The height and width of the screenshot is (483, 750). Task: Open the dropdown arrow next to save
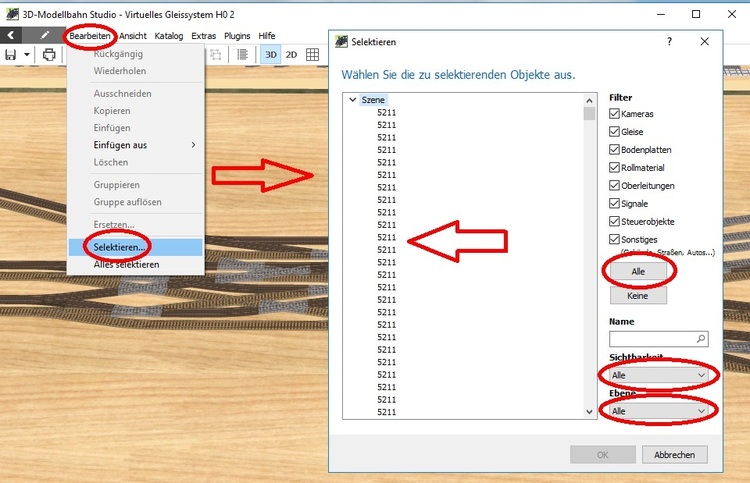[x=27, y=55]
